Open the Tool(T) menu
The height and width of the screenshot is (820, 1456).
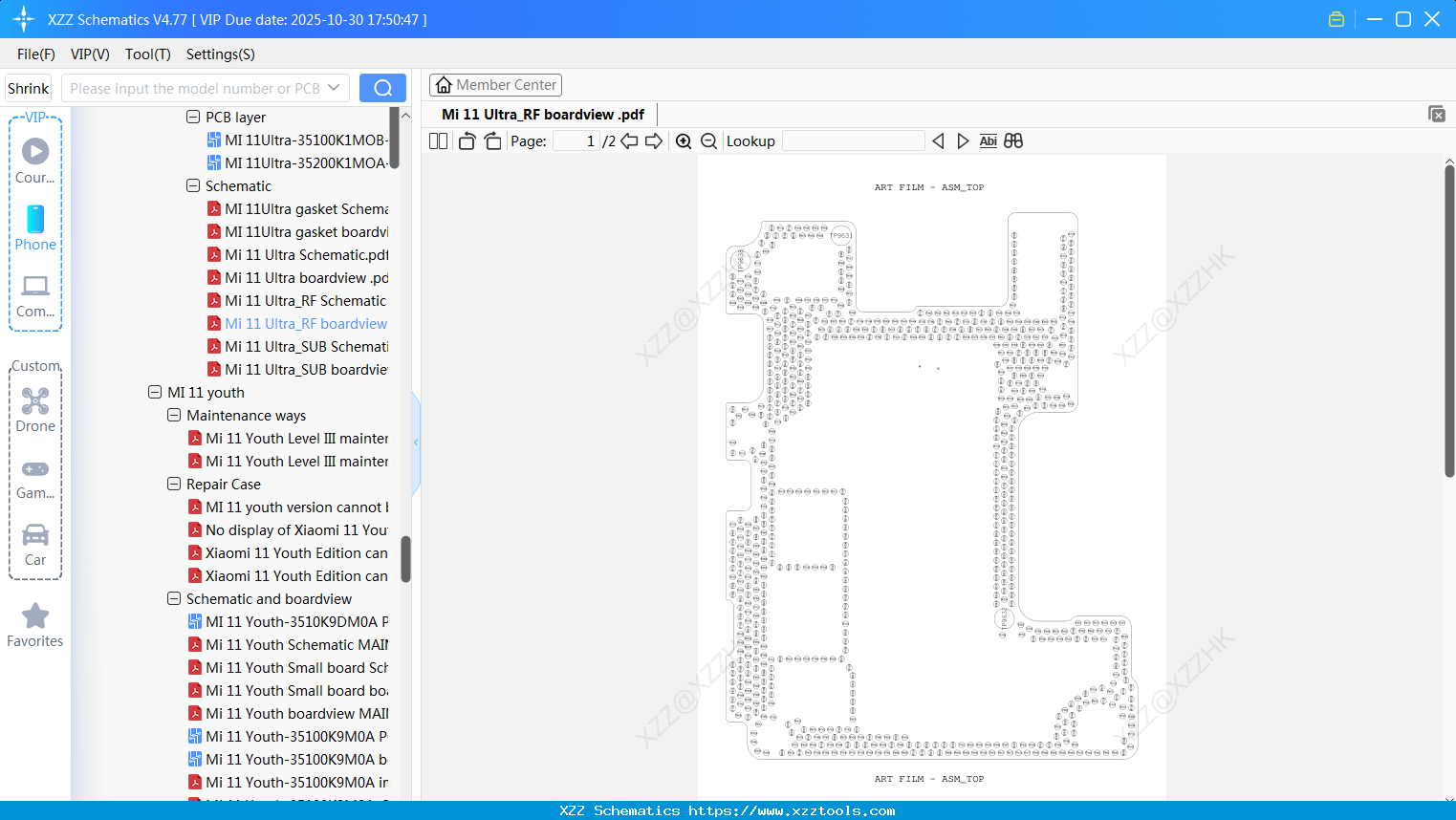tap(147, 54)
